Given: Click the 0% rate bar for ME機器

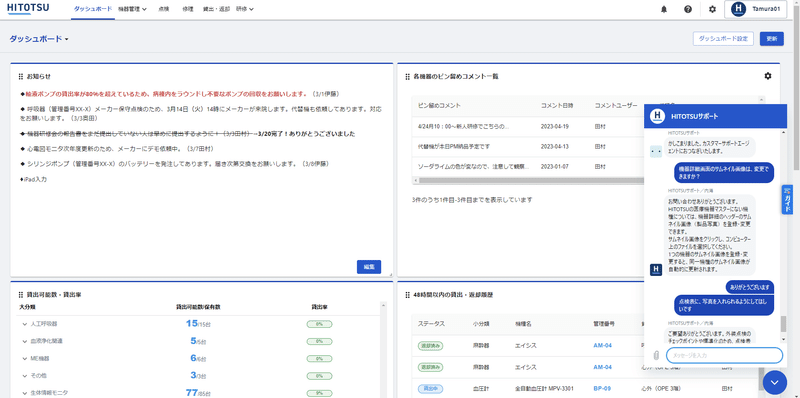Looking at the screenshot, I should pos(319,359).
